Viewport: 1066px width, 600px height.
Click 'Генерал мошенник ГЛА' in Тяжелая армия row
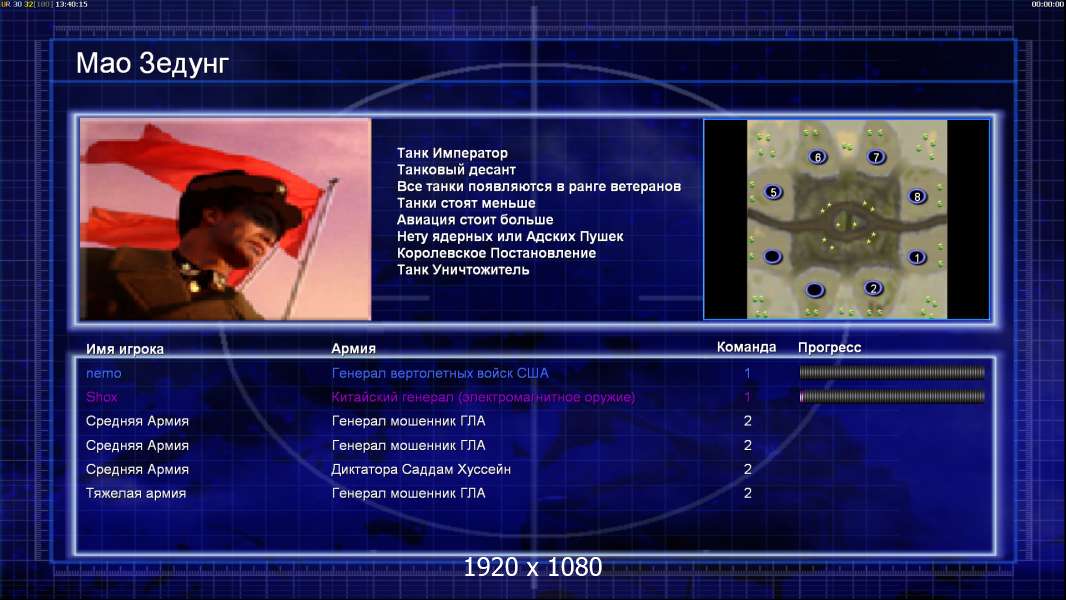point(409,493)
